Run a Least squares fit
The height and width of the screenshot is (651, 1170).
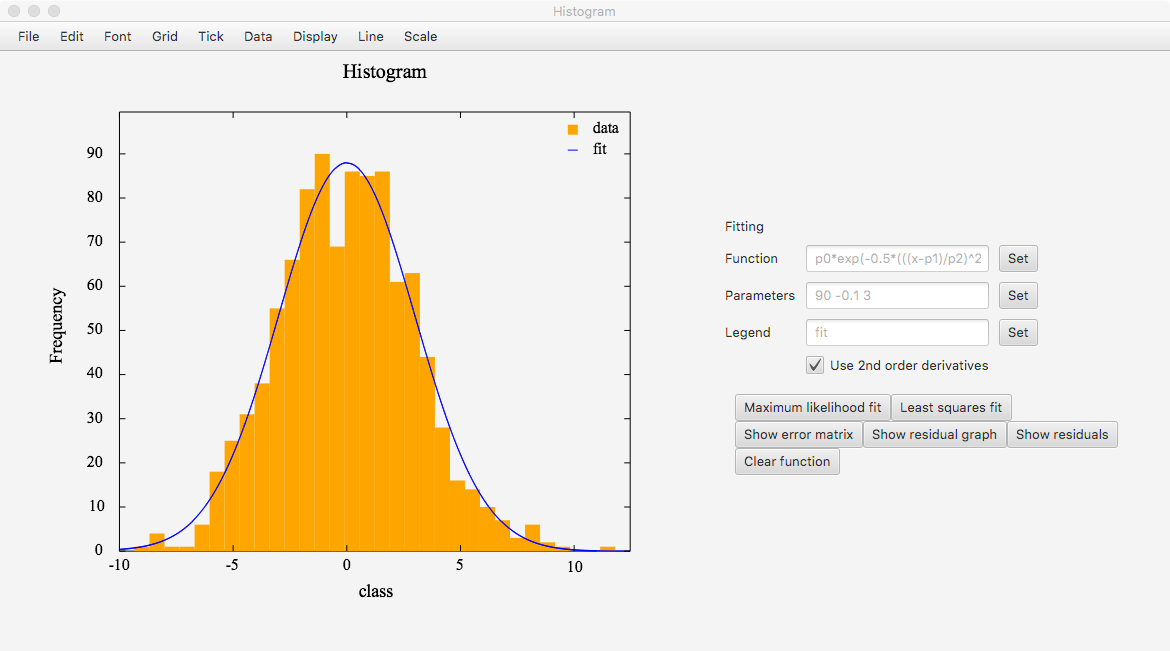point(951,407)
